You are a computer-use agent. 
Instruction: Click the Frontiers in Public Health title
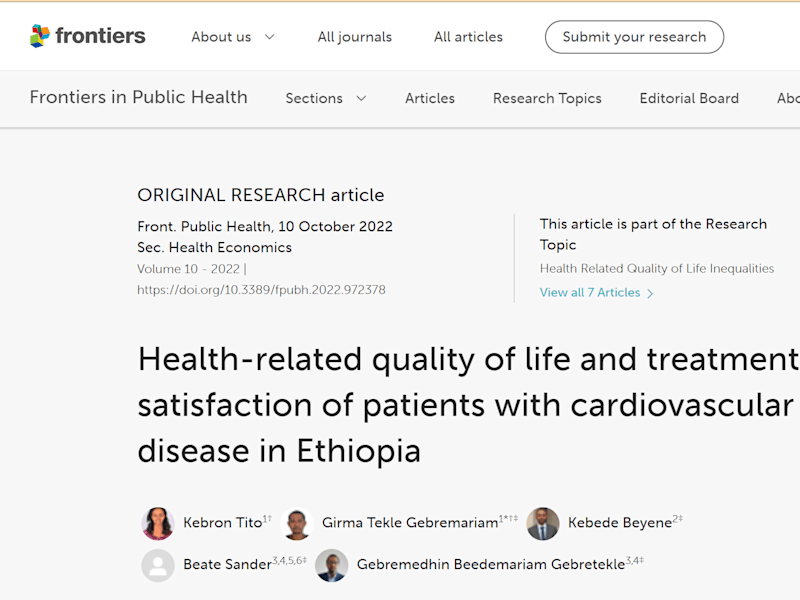tap(138, 97)
